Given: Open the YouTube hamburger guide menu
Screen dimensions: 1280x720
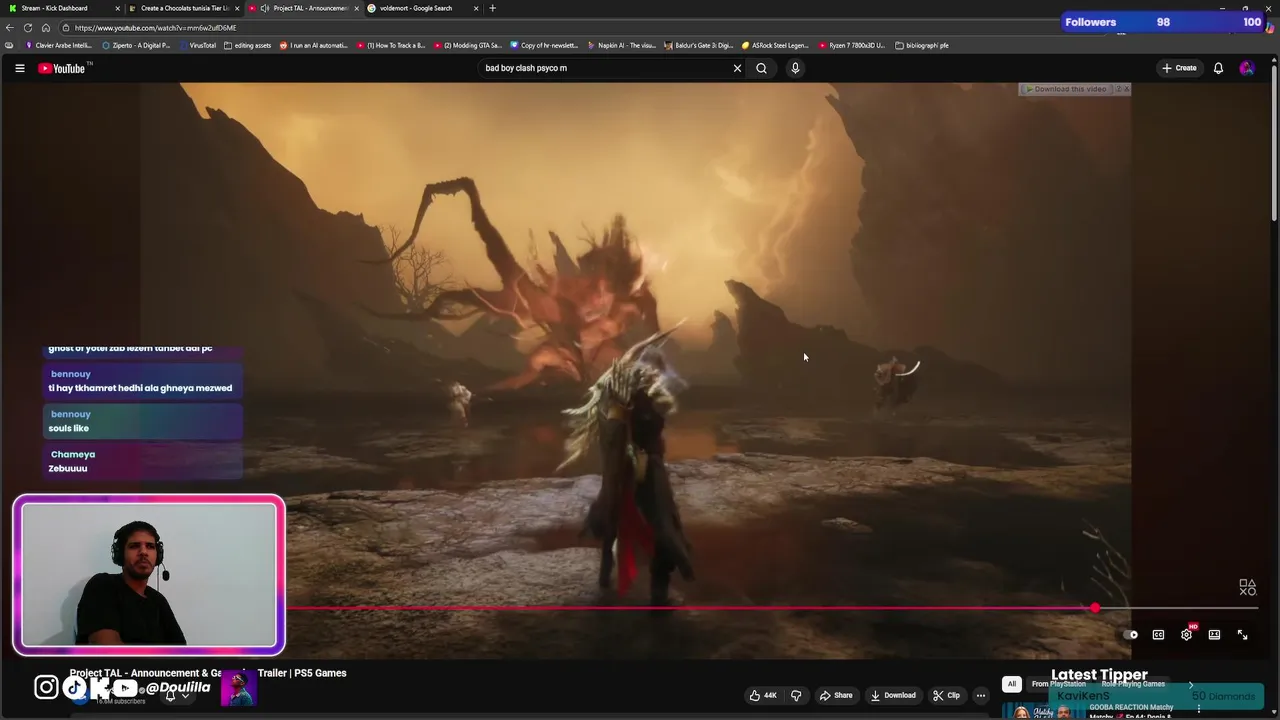Looking at the screenshot, I should tap(19, 68).
